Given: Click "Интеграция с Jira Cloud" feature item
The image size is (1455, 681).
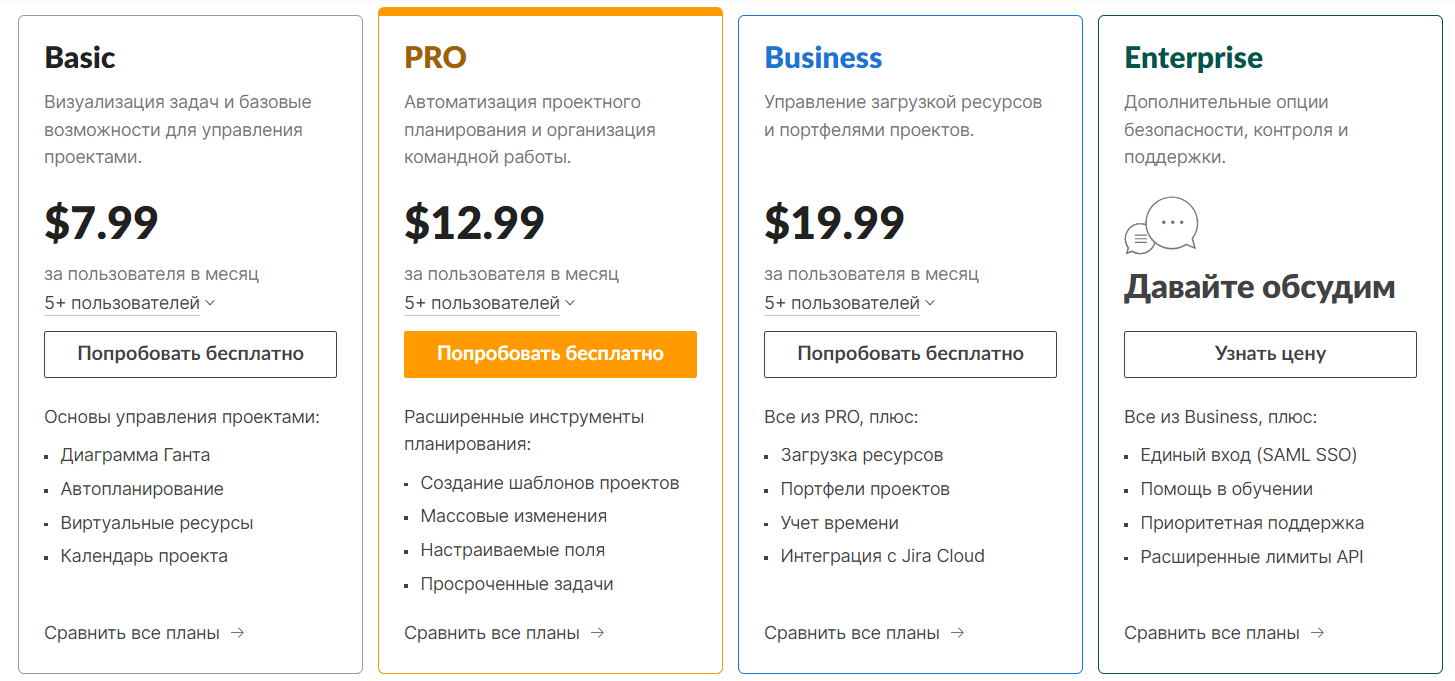Looking at the screenshot, I should [882, 556].
